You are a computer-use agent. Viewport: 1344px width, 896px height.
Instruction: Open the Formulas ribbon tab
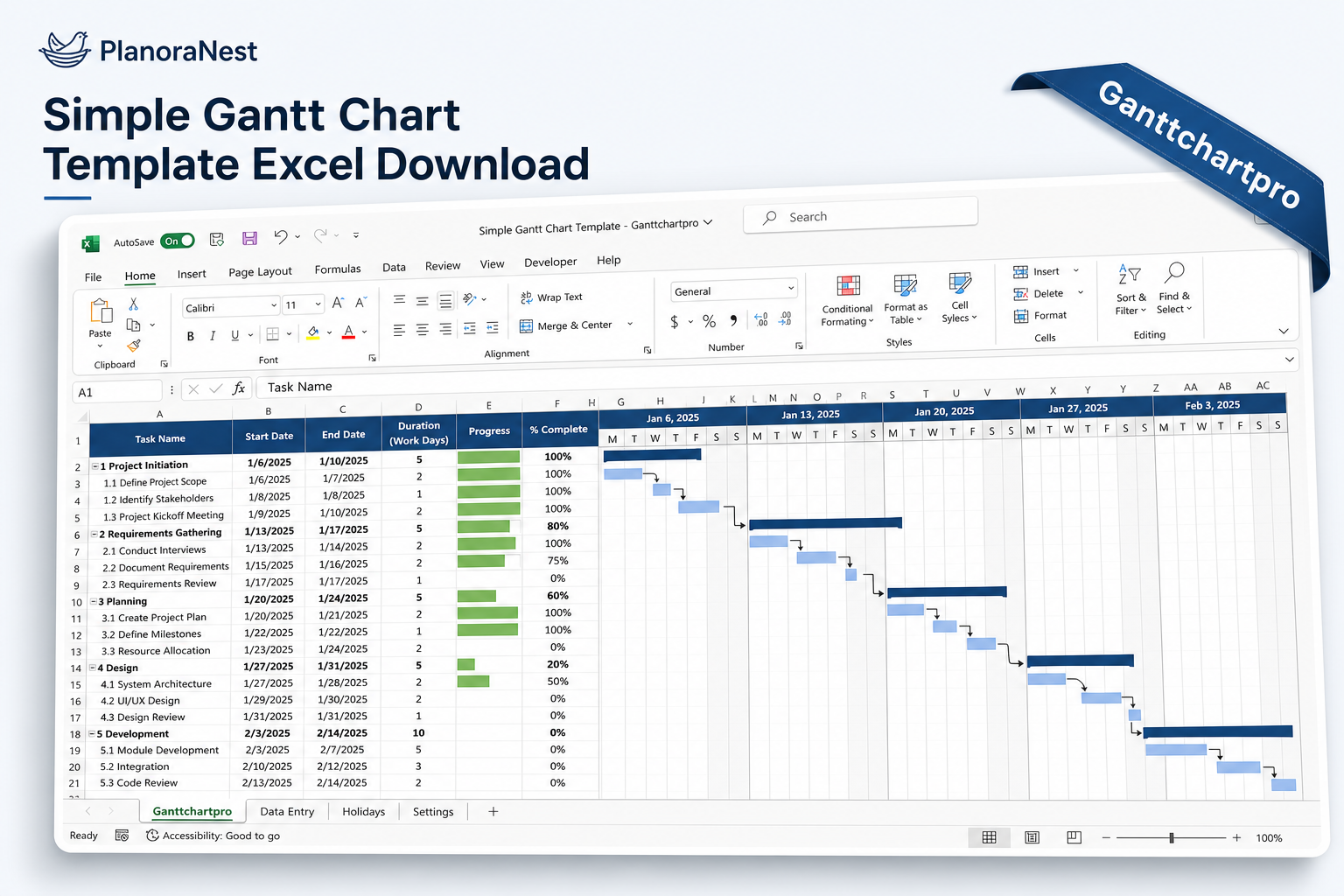(x=338, y=269)
